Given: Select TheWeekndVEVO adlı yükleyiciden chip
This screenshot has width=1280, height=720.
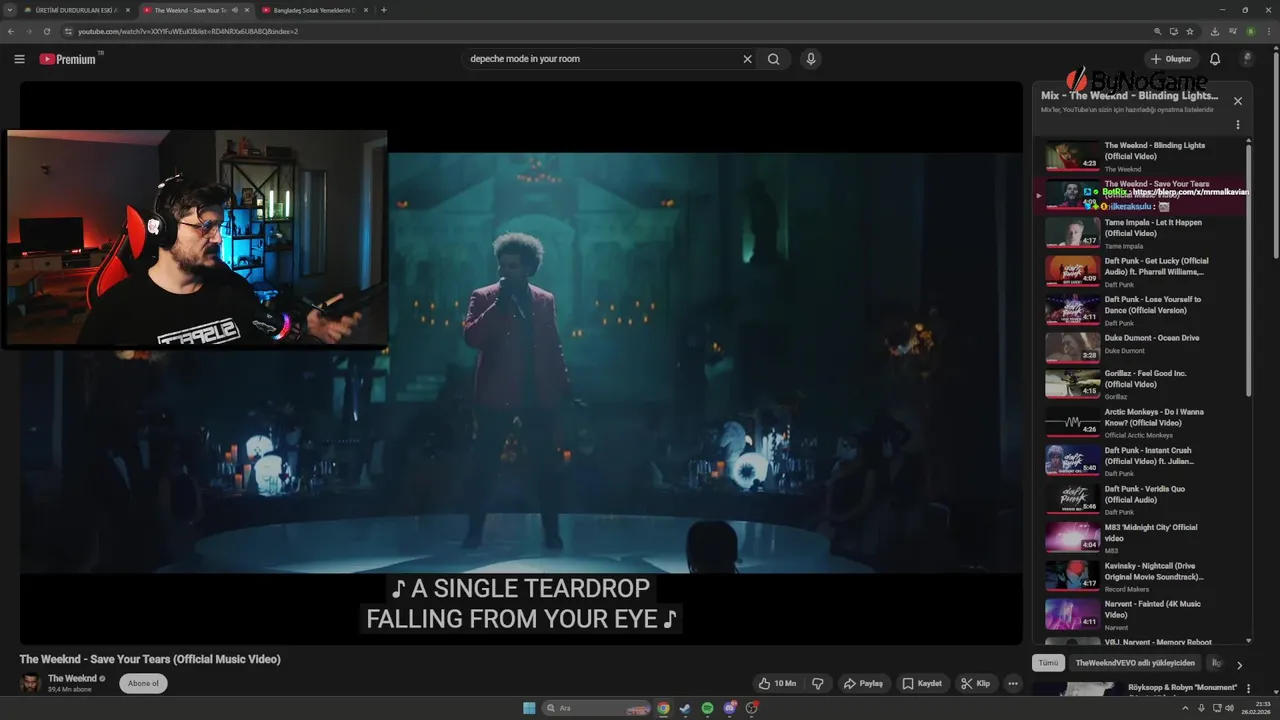Looking at the screenshot, I should [x=1135, y=663].
